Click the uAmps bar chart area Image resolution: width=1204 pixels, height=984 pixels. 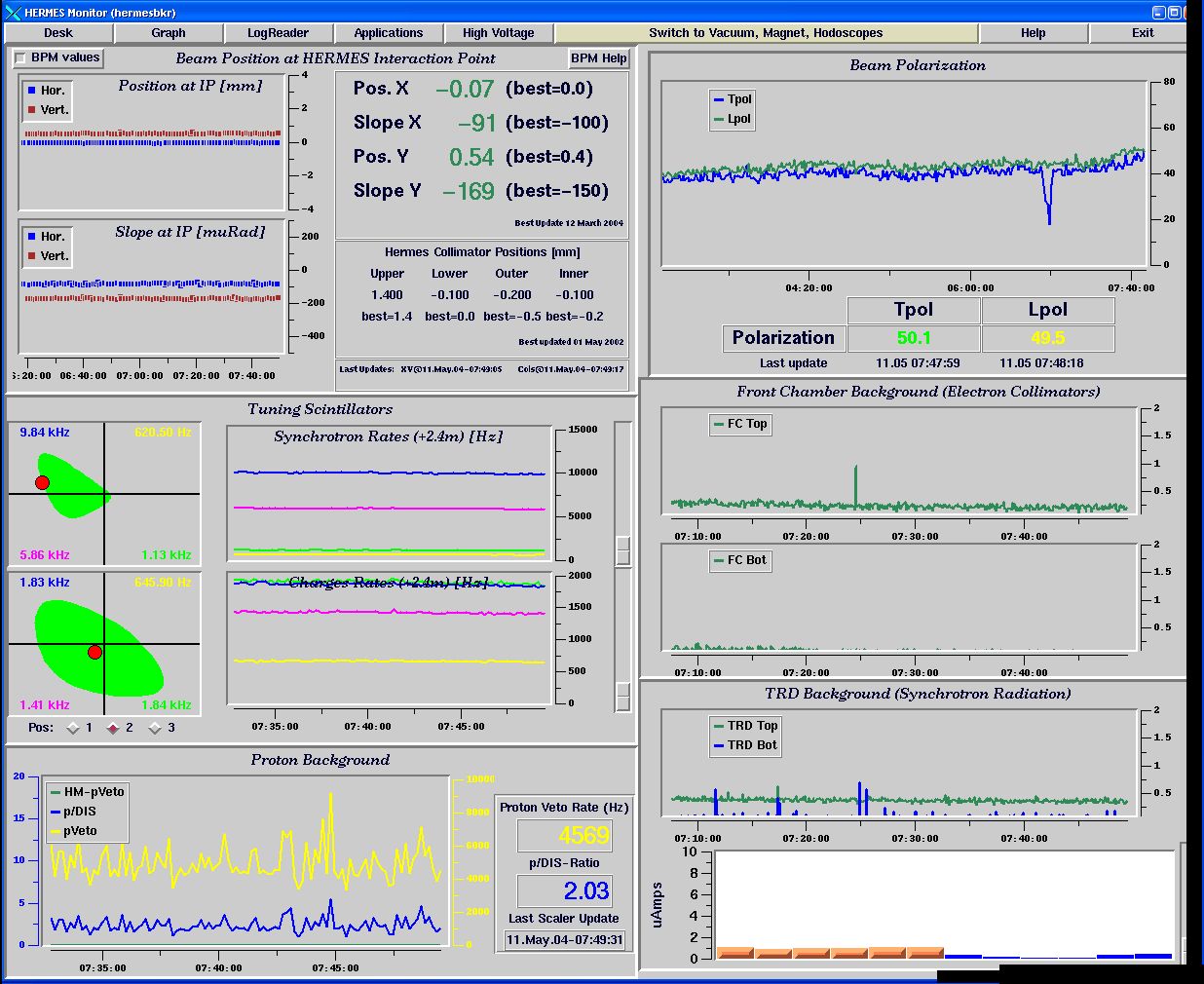[944, 905]
